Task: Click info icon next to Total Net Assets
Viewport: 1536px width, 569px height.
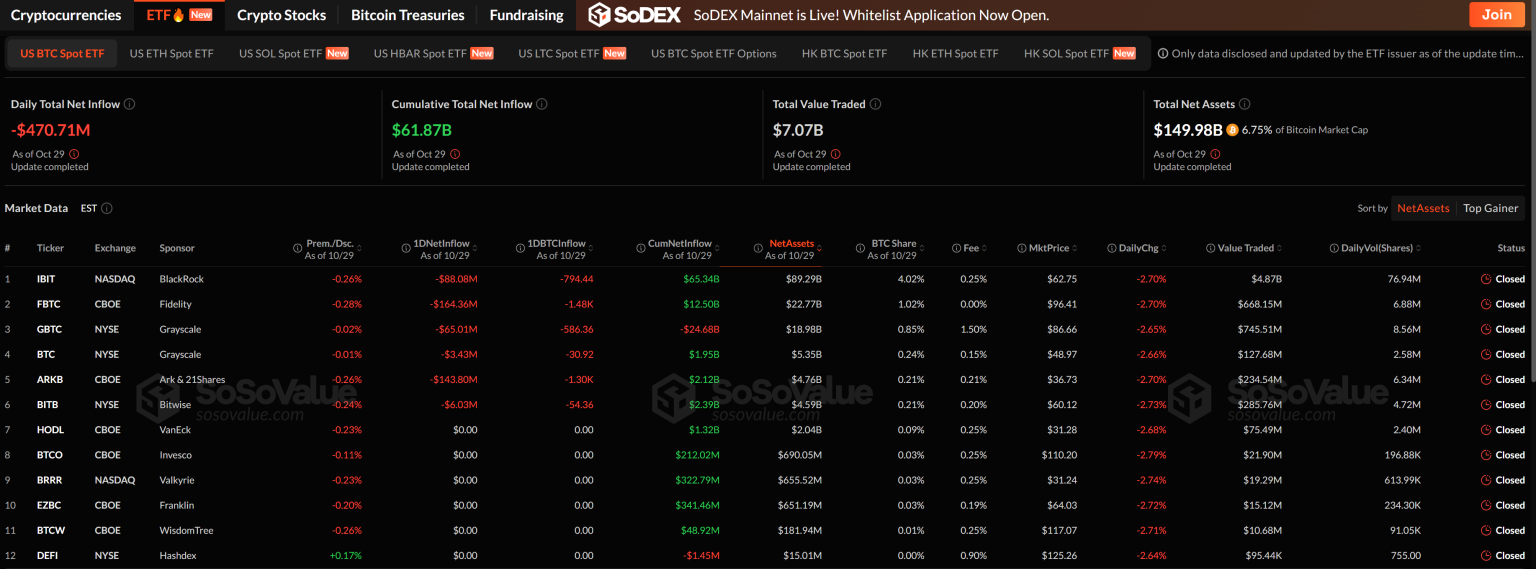Action: (1245, 104)
